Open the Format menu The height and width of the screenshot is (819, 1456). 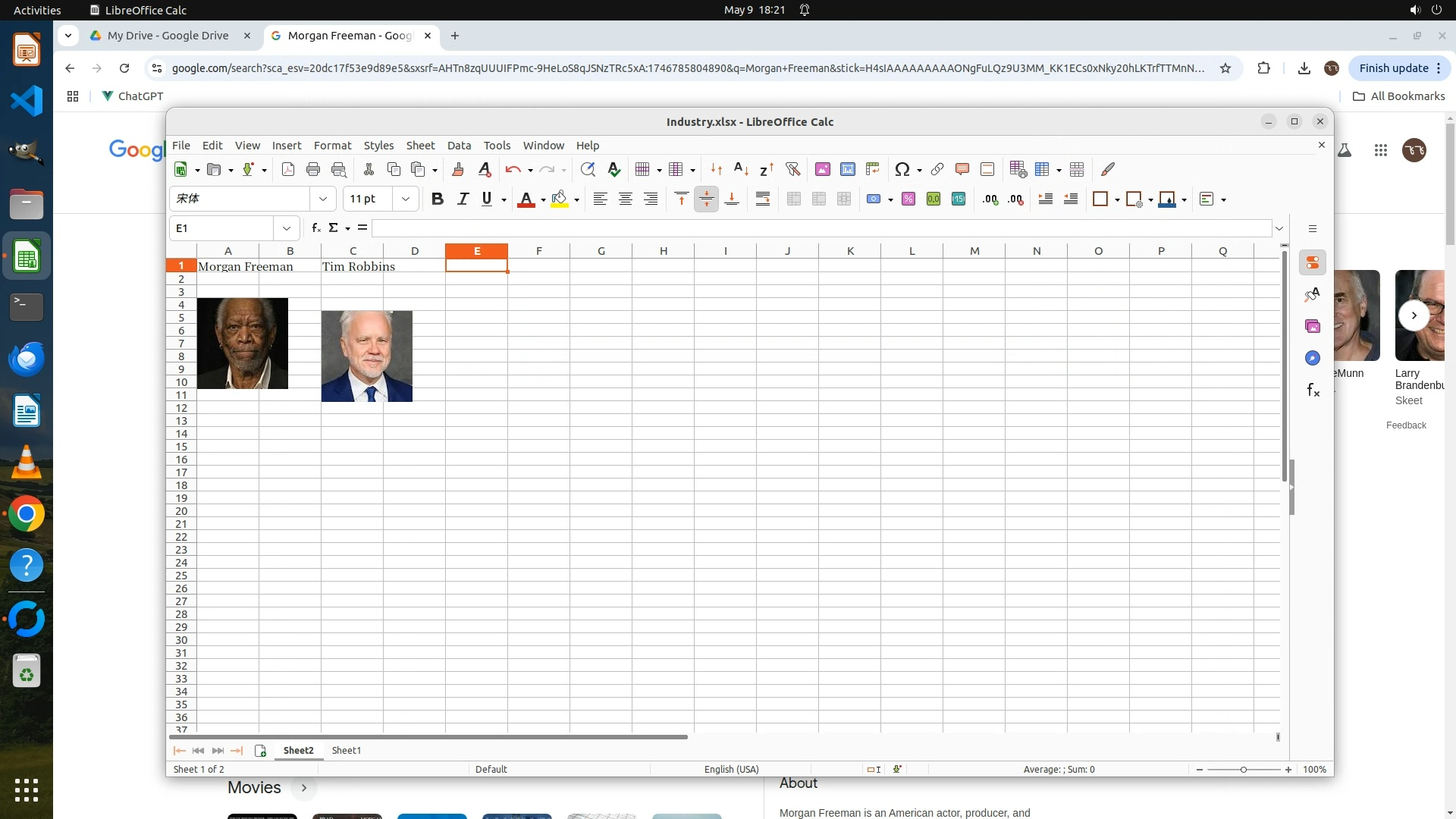point(332,146)
